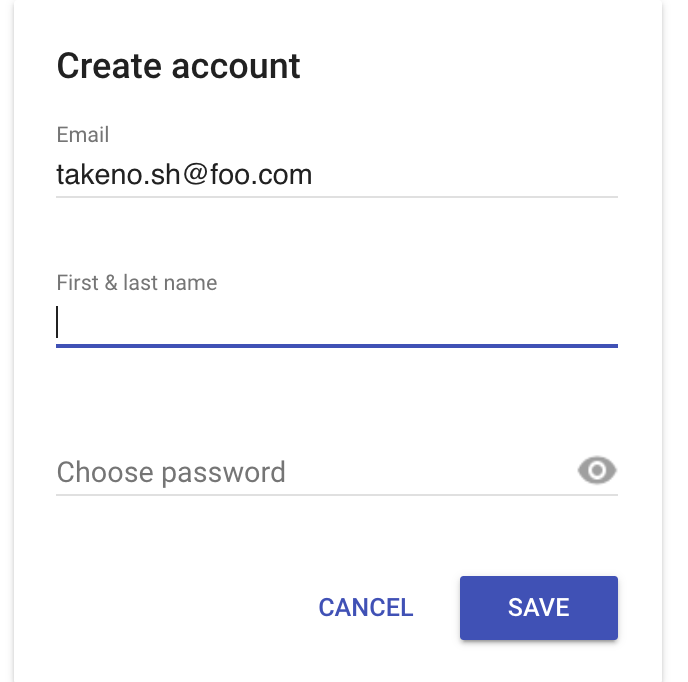Click the SAVE button
Viewport: 688px width, 682px height.
coord(539,607)
